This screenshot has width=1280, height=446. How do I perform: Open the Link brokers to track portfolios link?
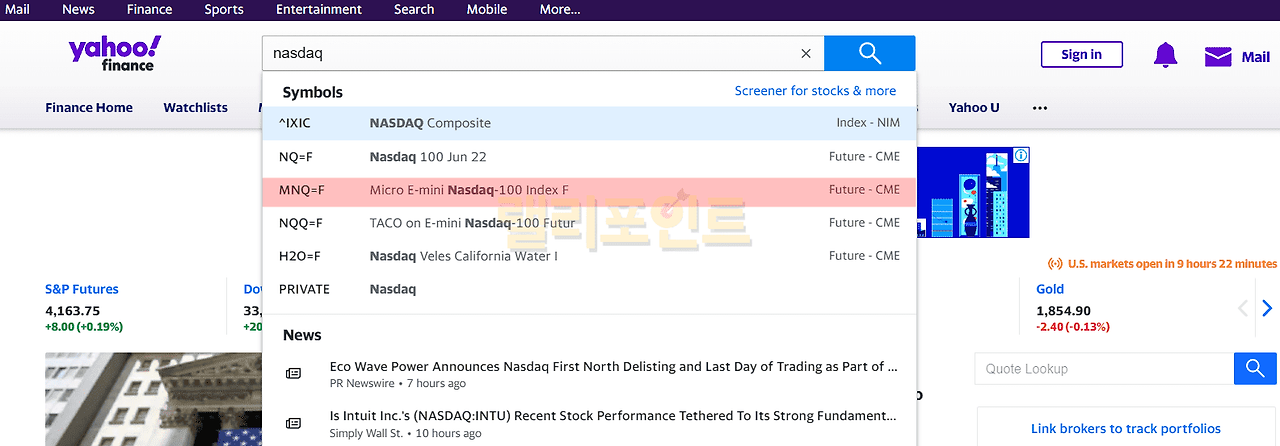tap(1125, 429)
